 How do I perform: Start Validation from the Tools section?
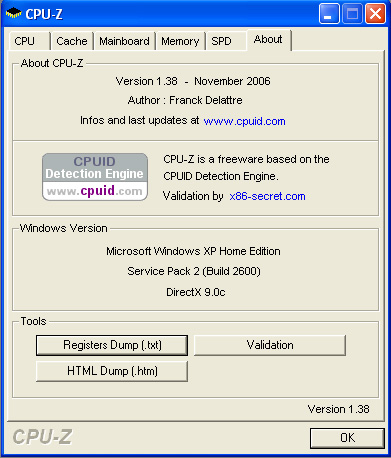coord(270,345)
